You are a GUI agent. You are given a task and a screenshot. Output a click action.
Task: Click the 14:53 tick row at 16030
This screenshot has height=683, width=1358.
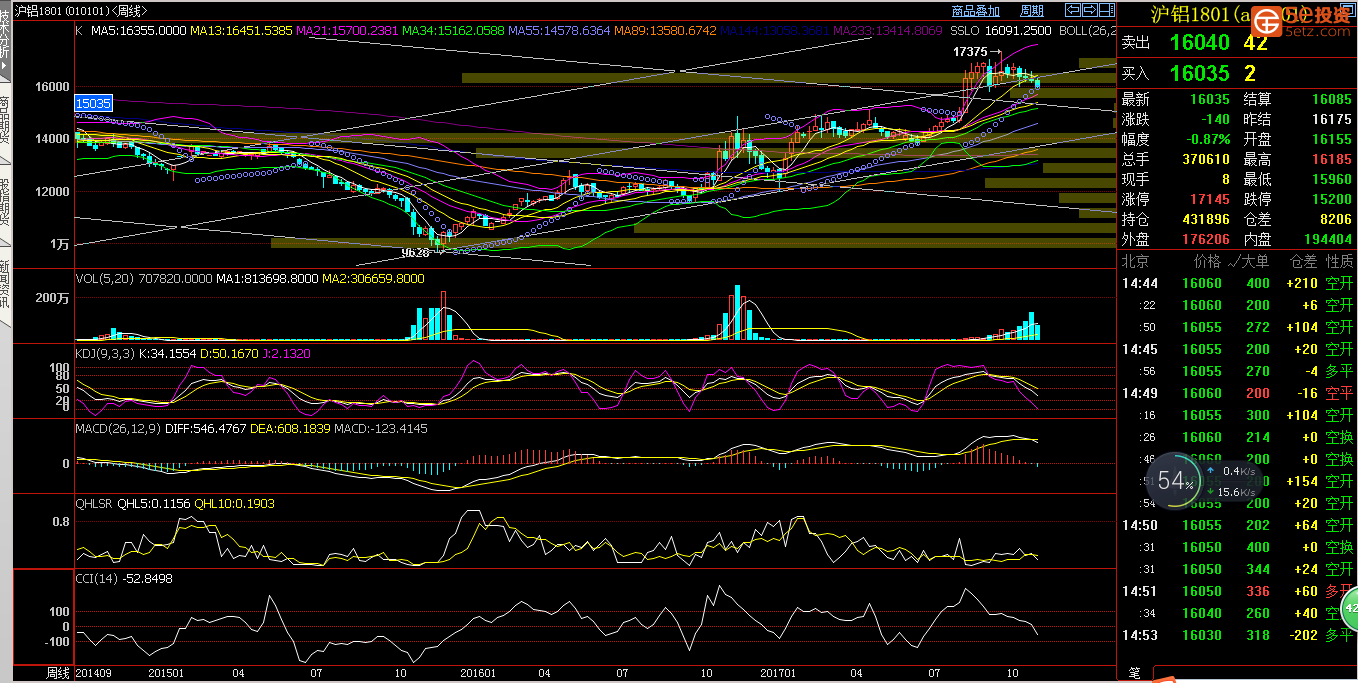pyautogui.click(x=1237, y=635)
